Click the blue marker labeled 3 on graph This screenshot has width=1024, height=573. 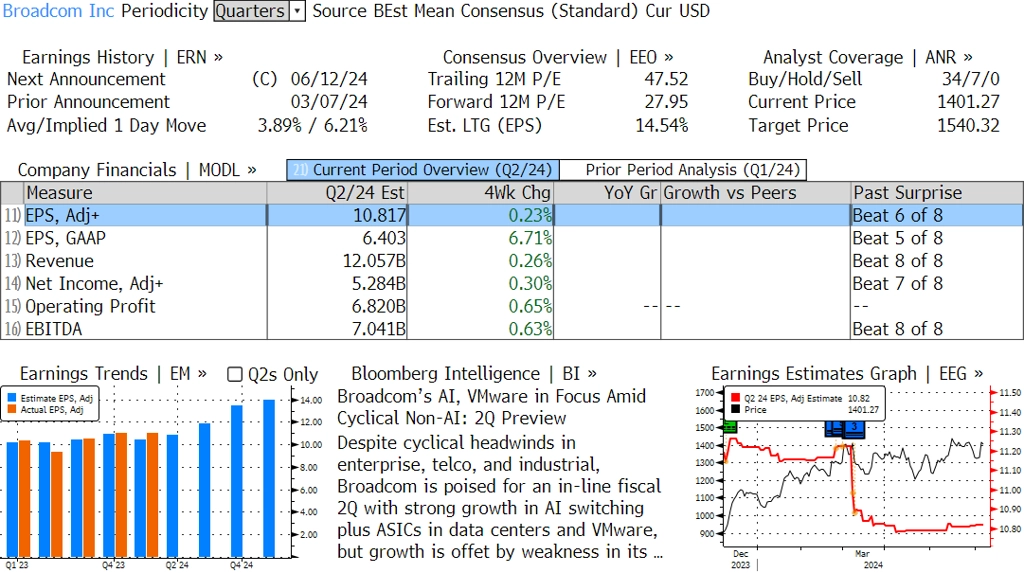pyautogui.click(x=854, y=428)
